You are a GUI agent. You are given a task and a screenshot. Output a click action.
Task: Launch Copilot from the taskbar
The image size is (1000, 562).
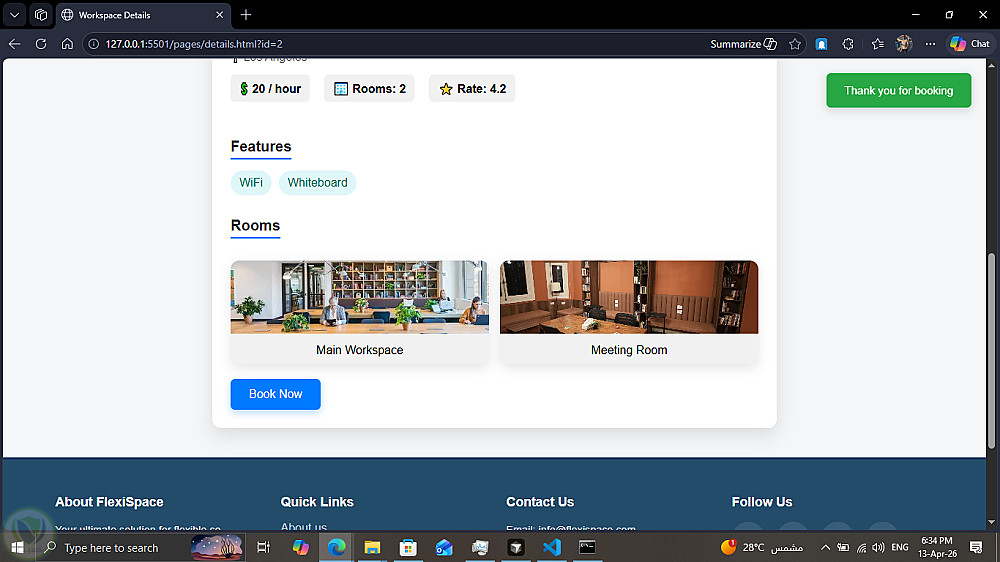point(300,547)
